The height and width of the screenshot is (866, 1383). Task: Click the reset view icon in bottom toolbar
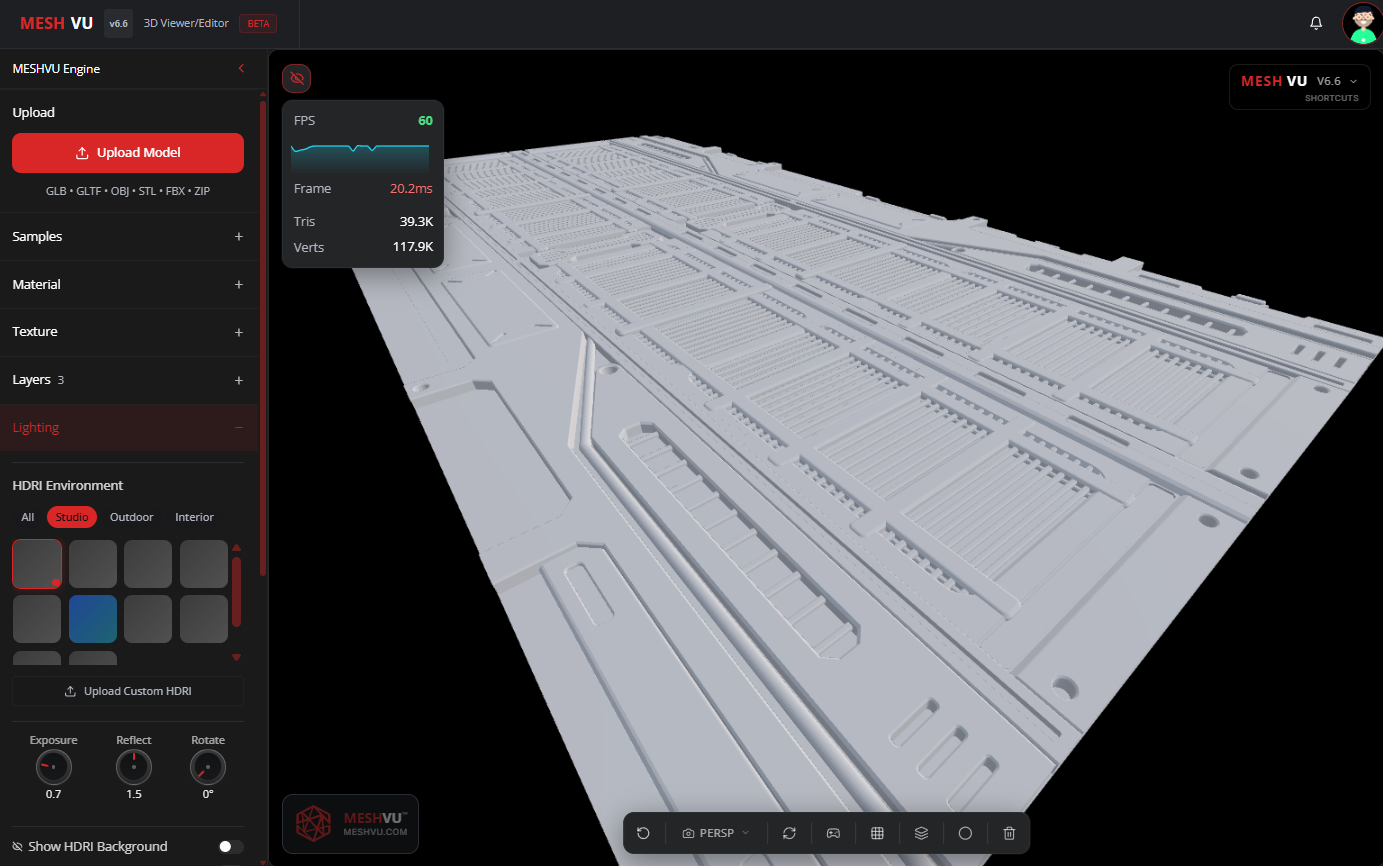[x=643, y=833]
